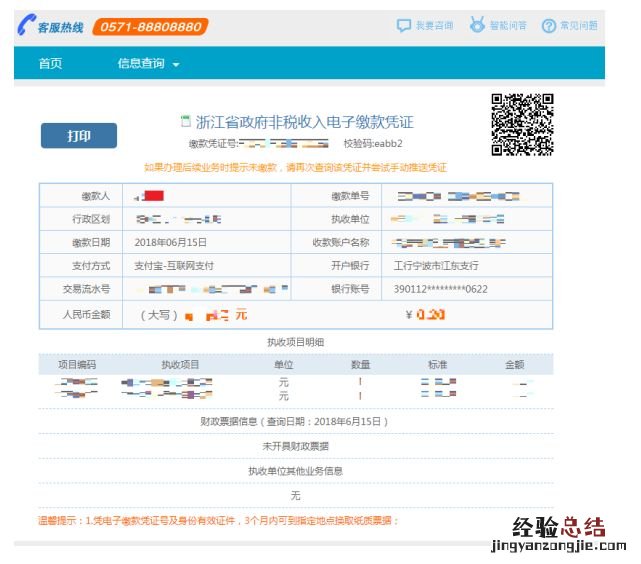Viewport: 641px width, 564px height.
Task: Go to the 首页 tab
Action: [x=50, y=64]
